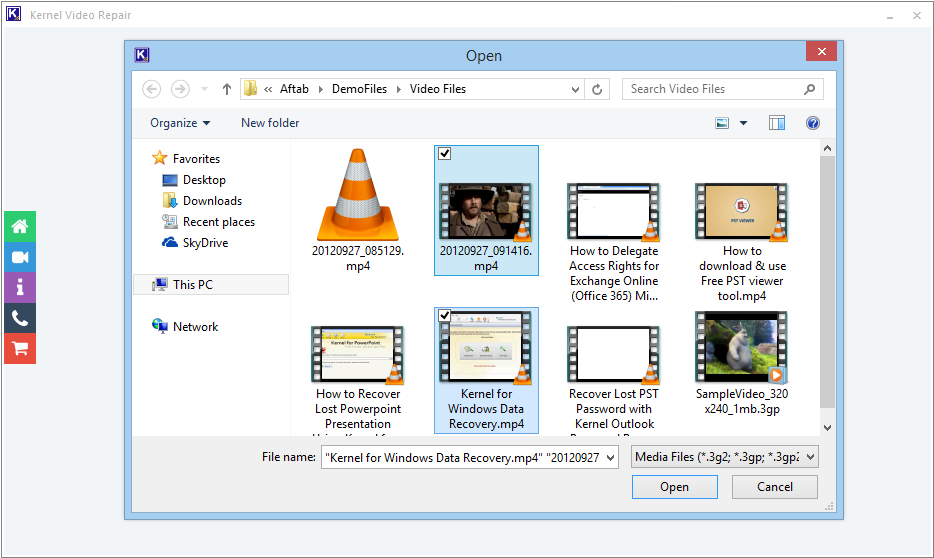The height and width of the screenshot is (558, 934).
Task: Click the phone contact sidebar icon
Action: [19, 318]
